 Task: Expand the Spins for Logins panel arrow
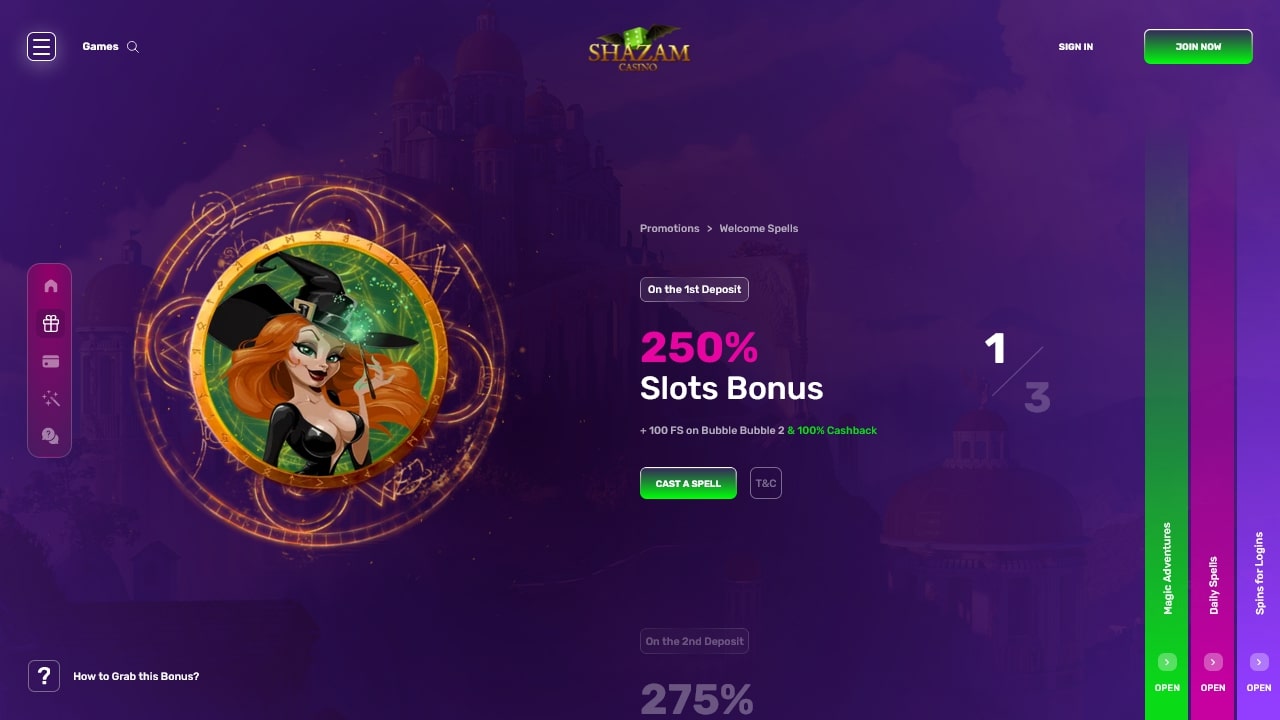click(x=1259, y=662)
